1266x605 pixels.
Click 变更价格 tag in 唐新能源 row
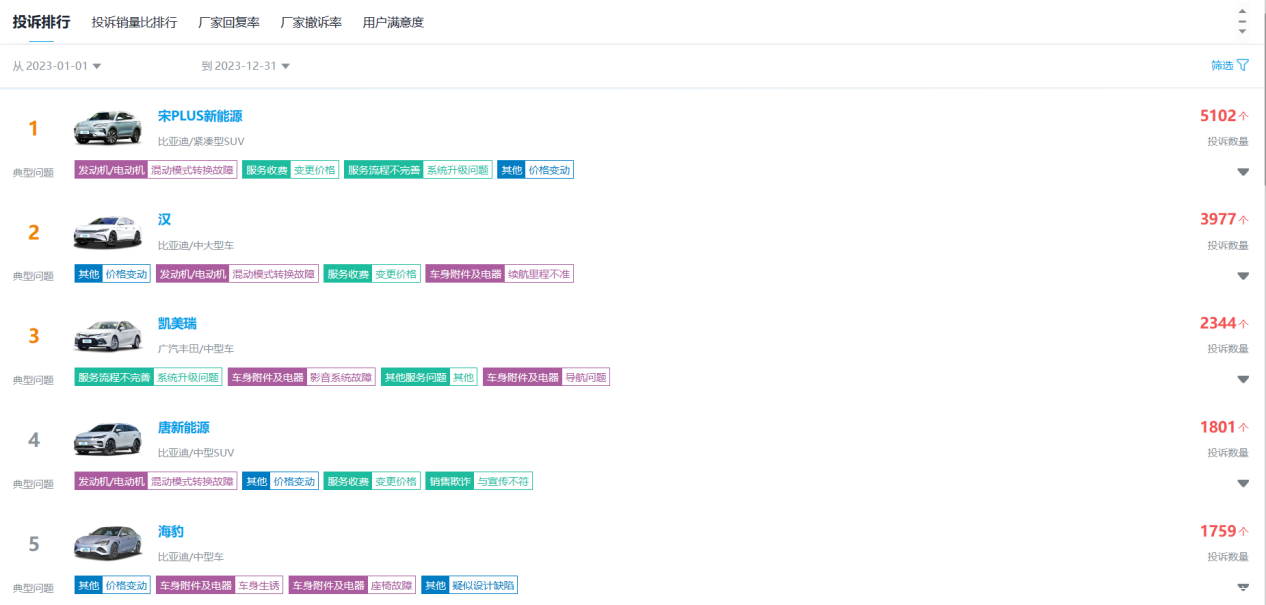[396, 482]
